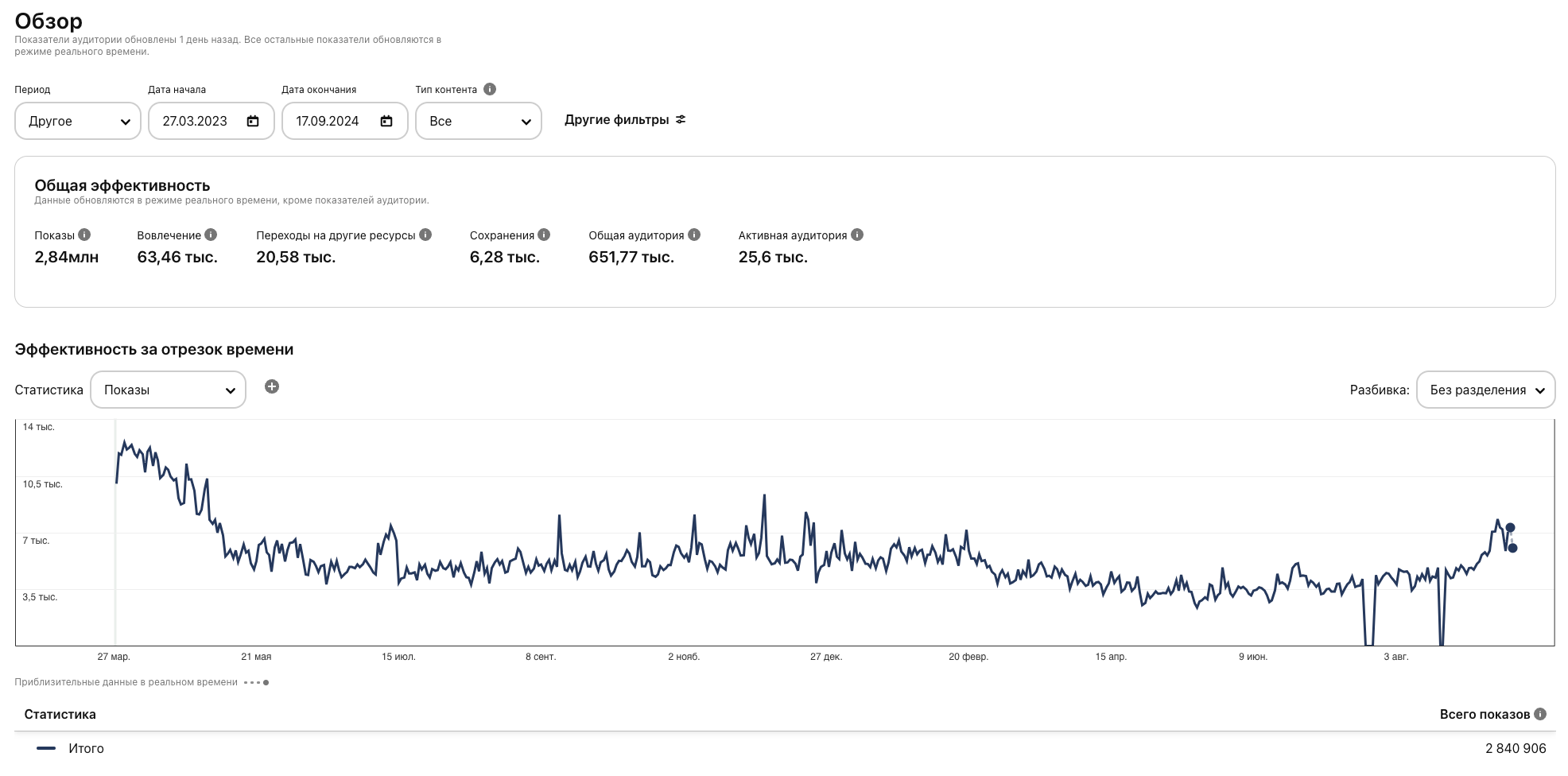The width and height of the screenshot is (1568, 776).
Task: Click the 8 сент. axis label
Action: click(541, 657)
